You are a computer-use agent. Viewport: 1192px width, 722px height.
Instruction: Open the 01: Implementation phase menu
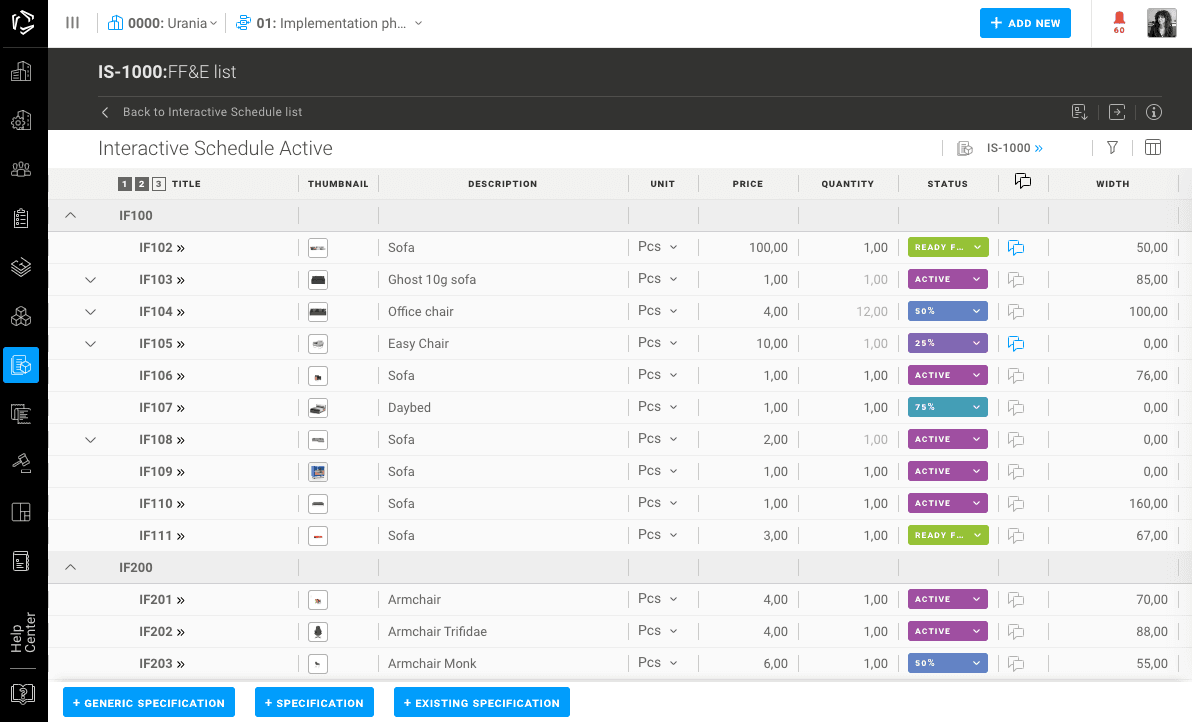330,23
